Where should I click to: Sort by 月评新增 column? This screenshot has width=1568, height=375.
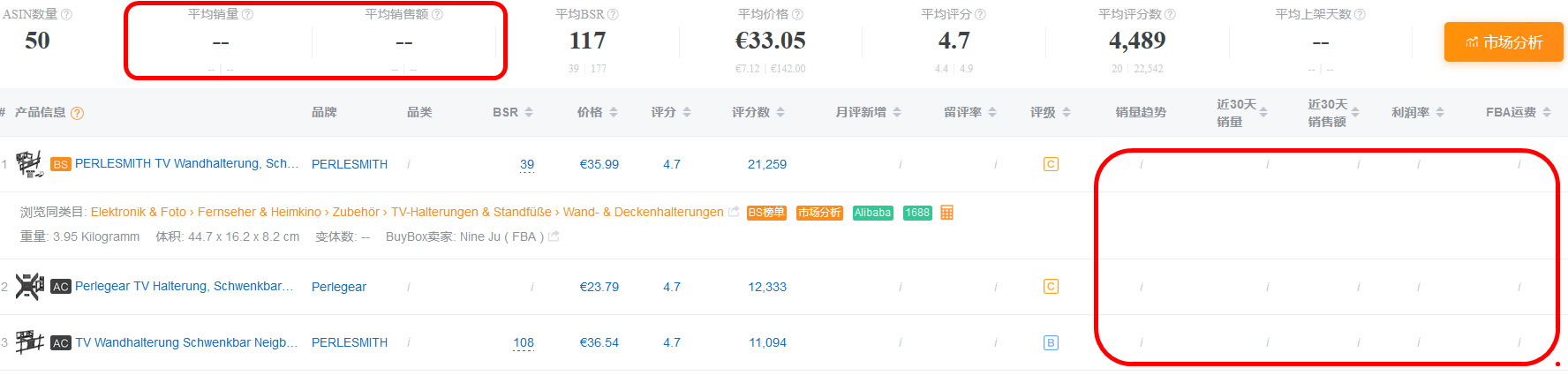click(x=869, y=112)
